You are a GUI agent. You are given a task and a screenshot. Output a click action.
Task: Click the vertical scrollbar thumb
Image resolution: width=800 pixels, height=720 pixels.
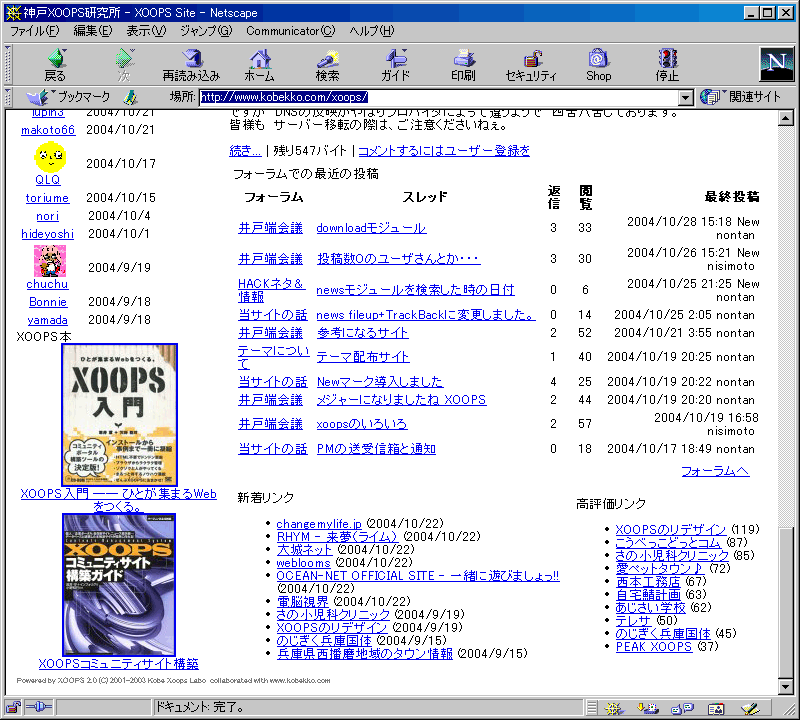786,602
